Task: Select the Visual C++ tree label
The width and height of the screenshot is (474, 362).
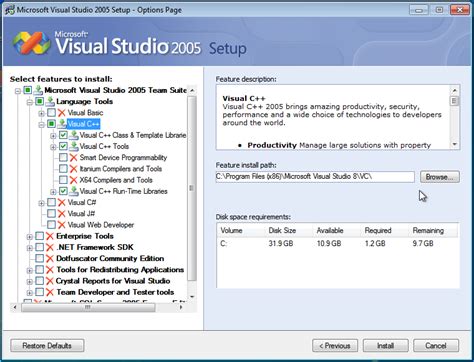Action: [x=83, y=124]
